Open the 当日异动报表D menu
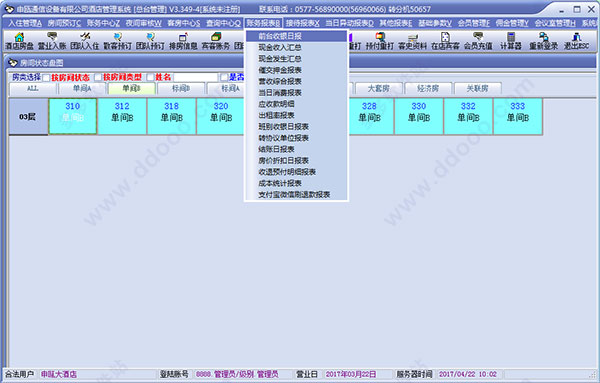Viewport: 600px width, 383px height. coord(350,23)
